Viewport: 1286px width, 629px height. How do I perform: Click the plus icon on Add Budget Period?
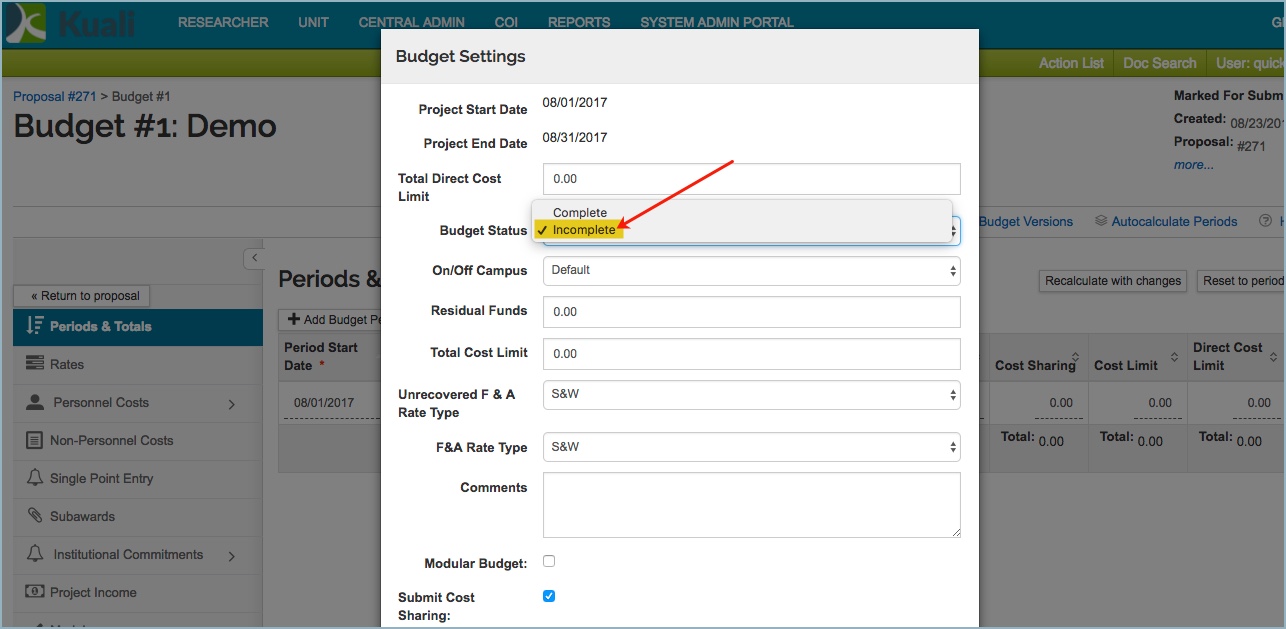[294, 319]
